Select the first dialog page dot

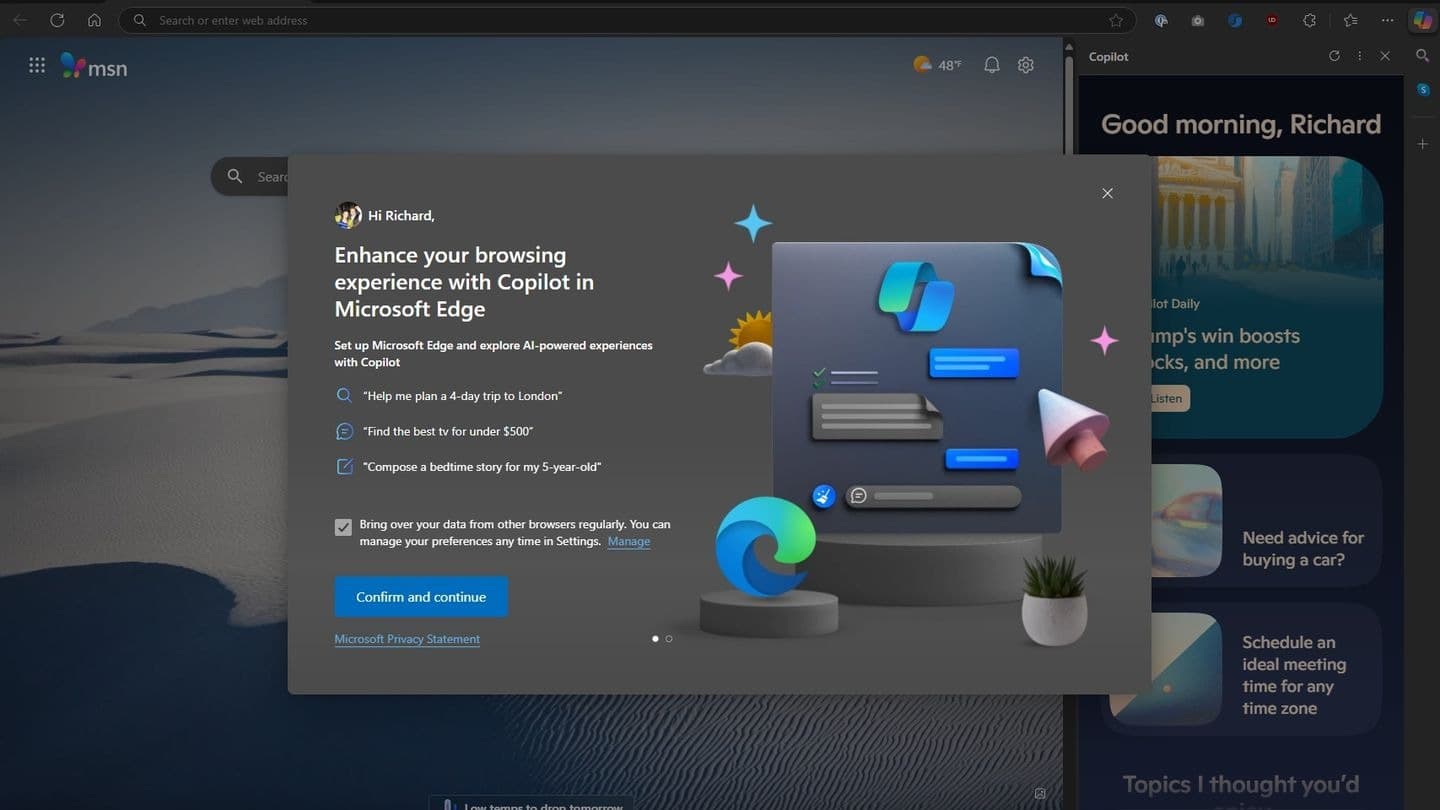655,638
